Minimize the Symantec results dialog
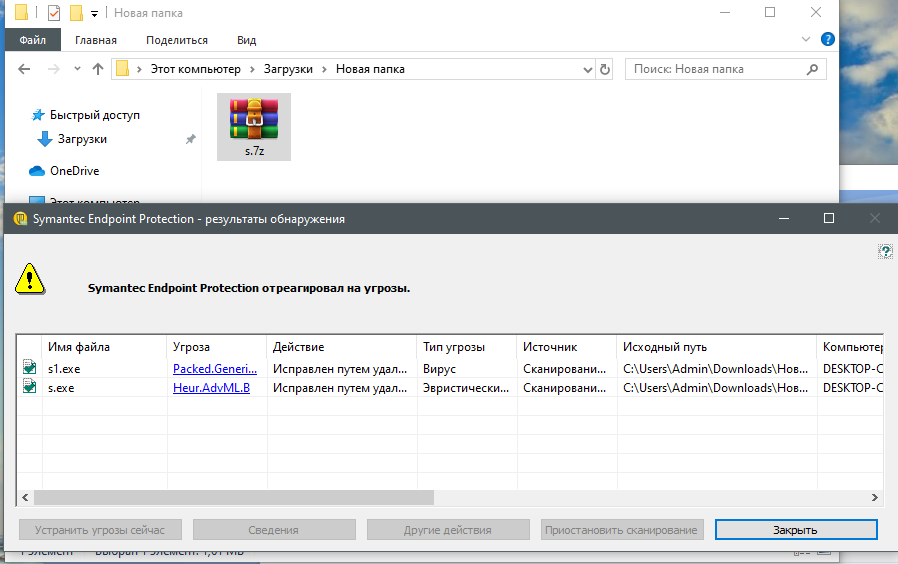The image size is (898, 564). 784,218
